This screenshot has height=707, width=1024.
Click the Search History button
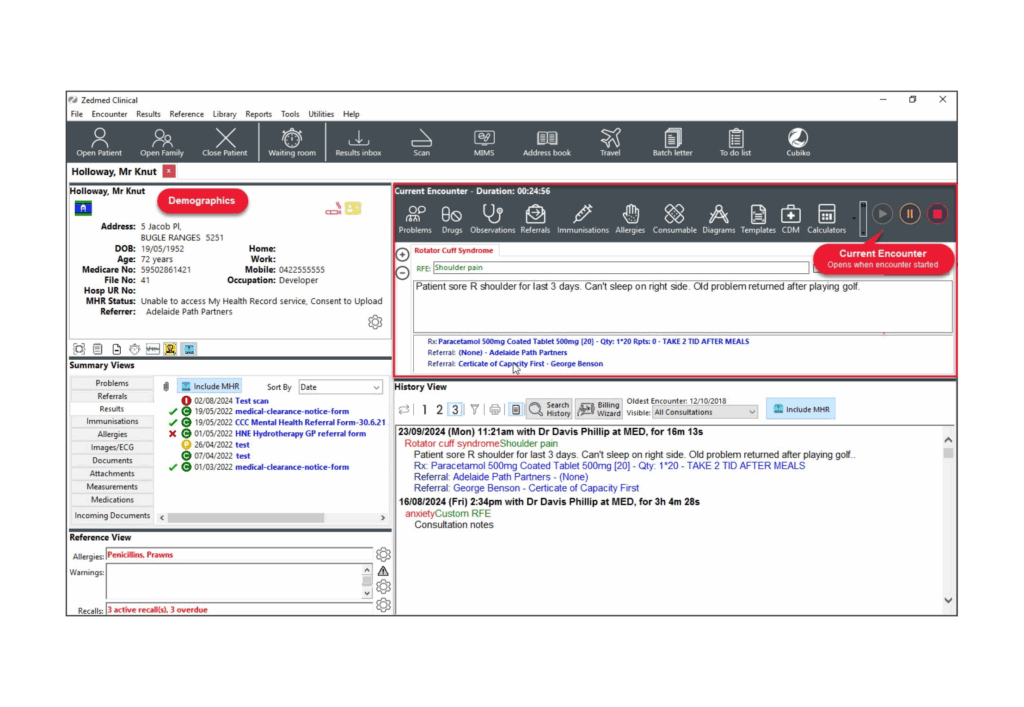[548, 409]
